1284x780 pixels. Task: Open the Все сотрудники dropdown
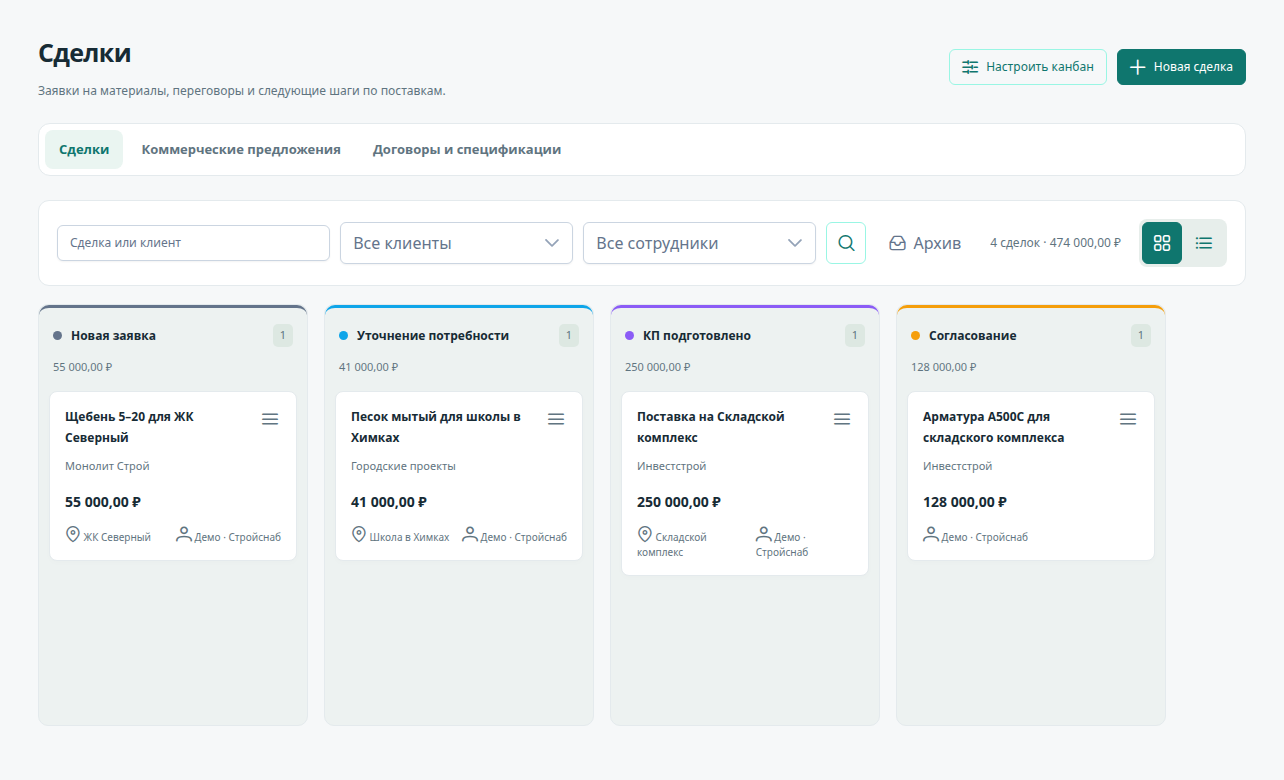[699, 243]
